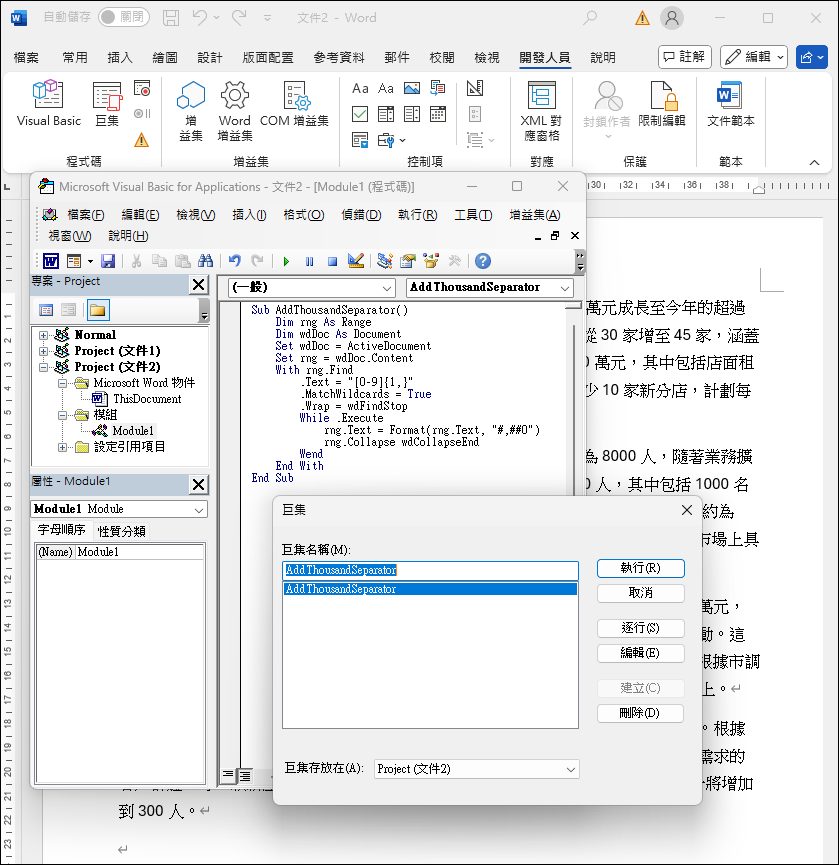Open COM 增益集 dialog

294,103
